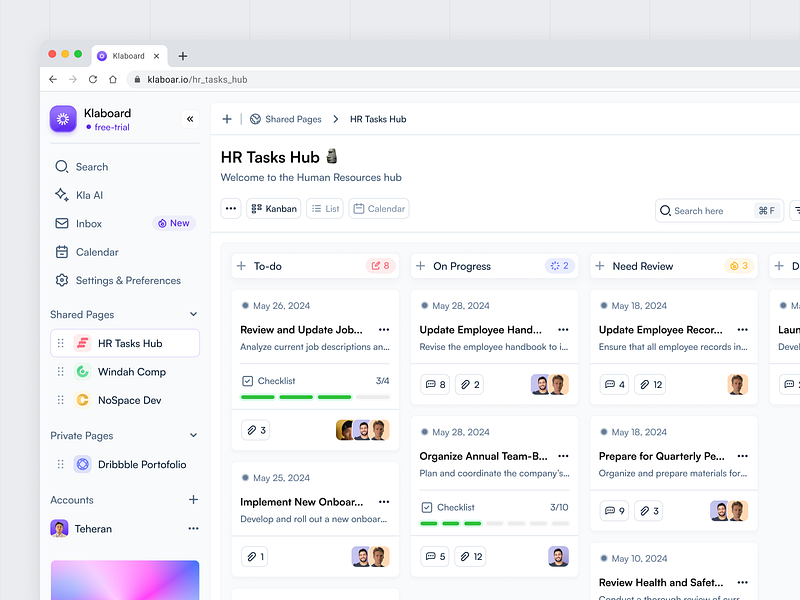Toggle the checklist checkbox on Organize Annual Team card
This screenshot has height=600, width=800.
(x=427, y=507)
